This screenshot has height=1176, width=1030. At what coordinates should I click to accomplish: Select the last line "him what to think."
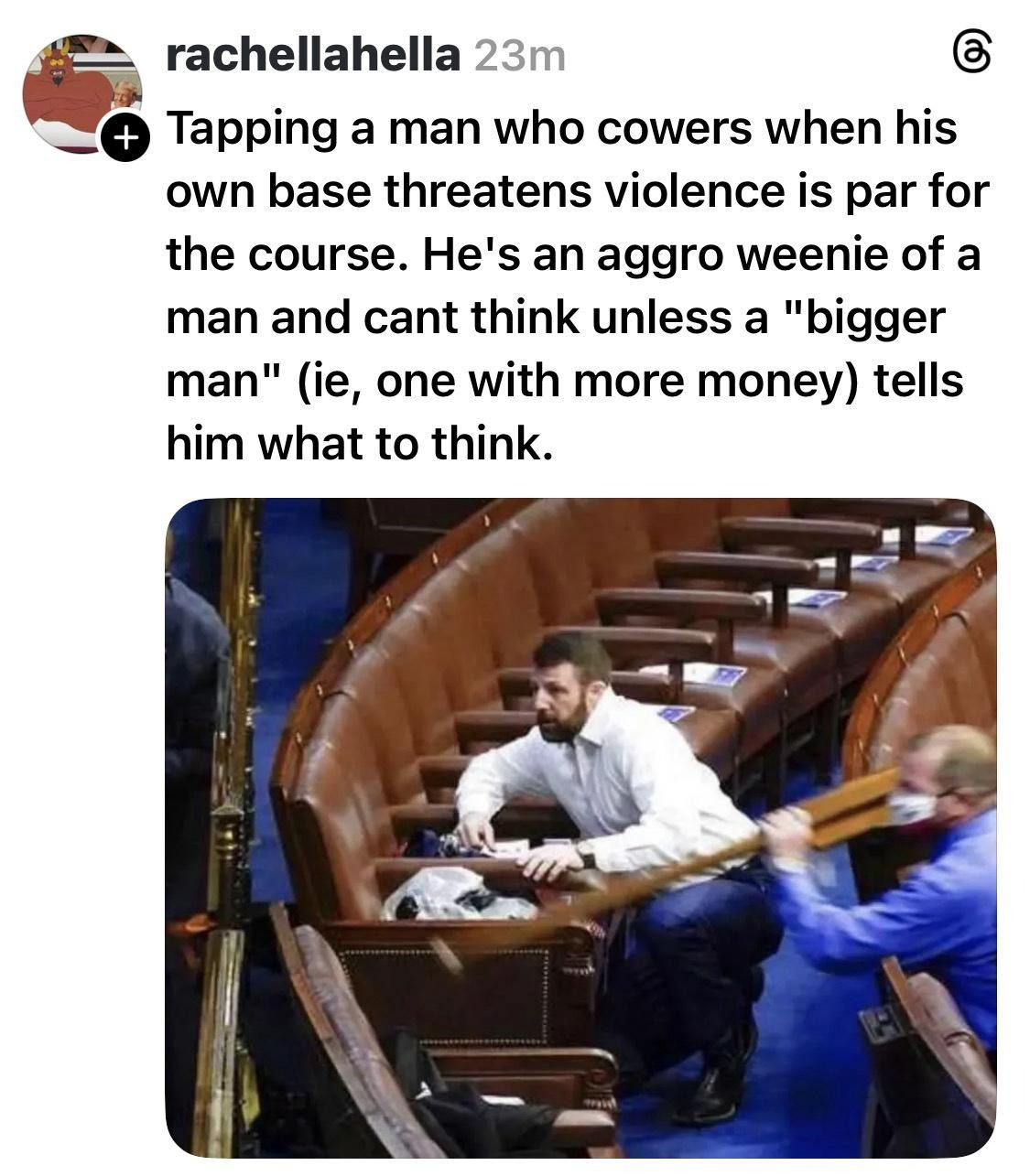(x=361, y=444)
